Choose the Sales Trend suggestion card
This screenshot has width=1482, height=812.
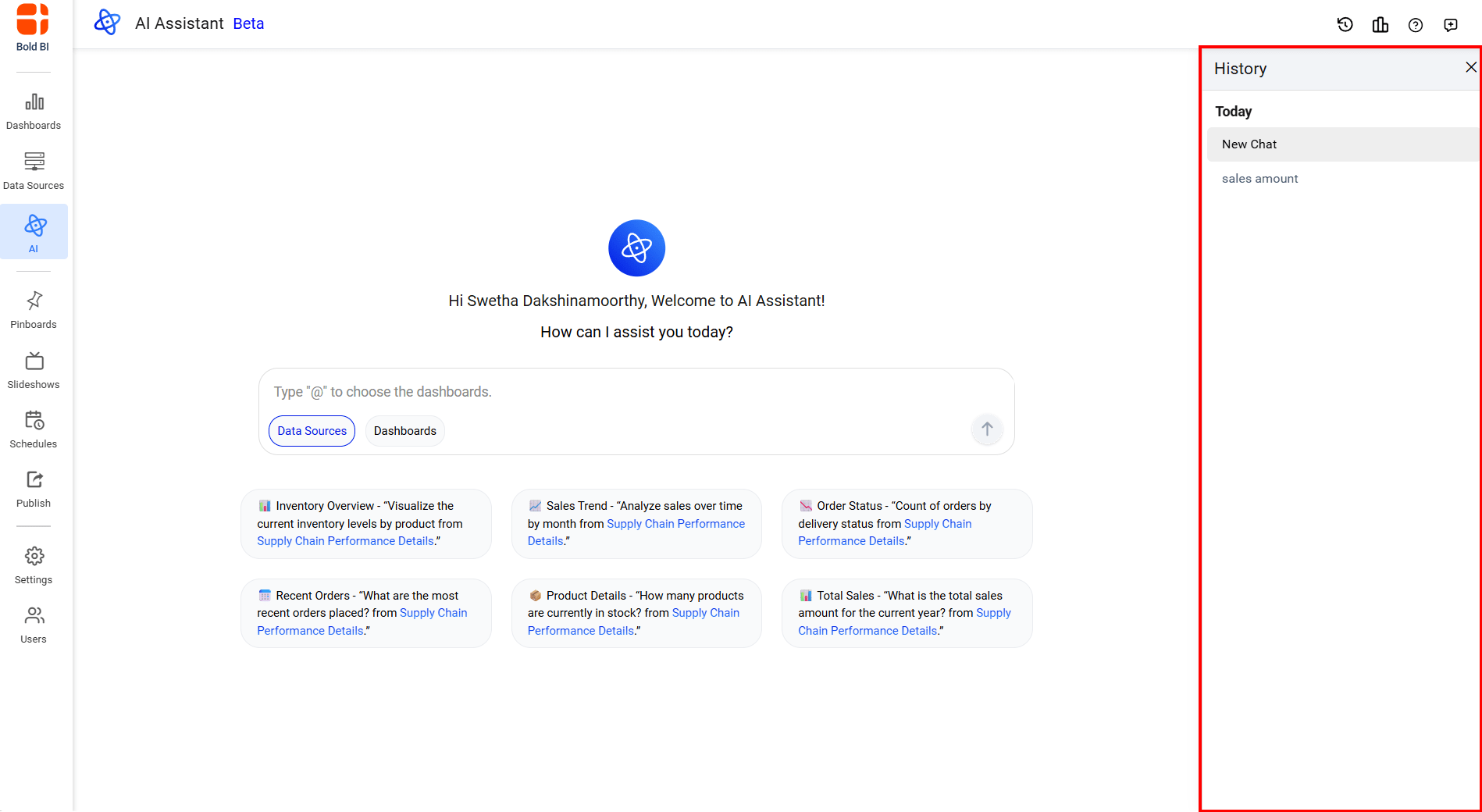coord(636,523)
